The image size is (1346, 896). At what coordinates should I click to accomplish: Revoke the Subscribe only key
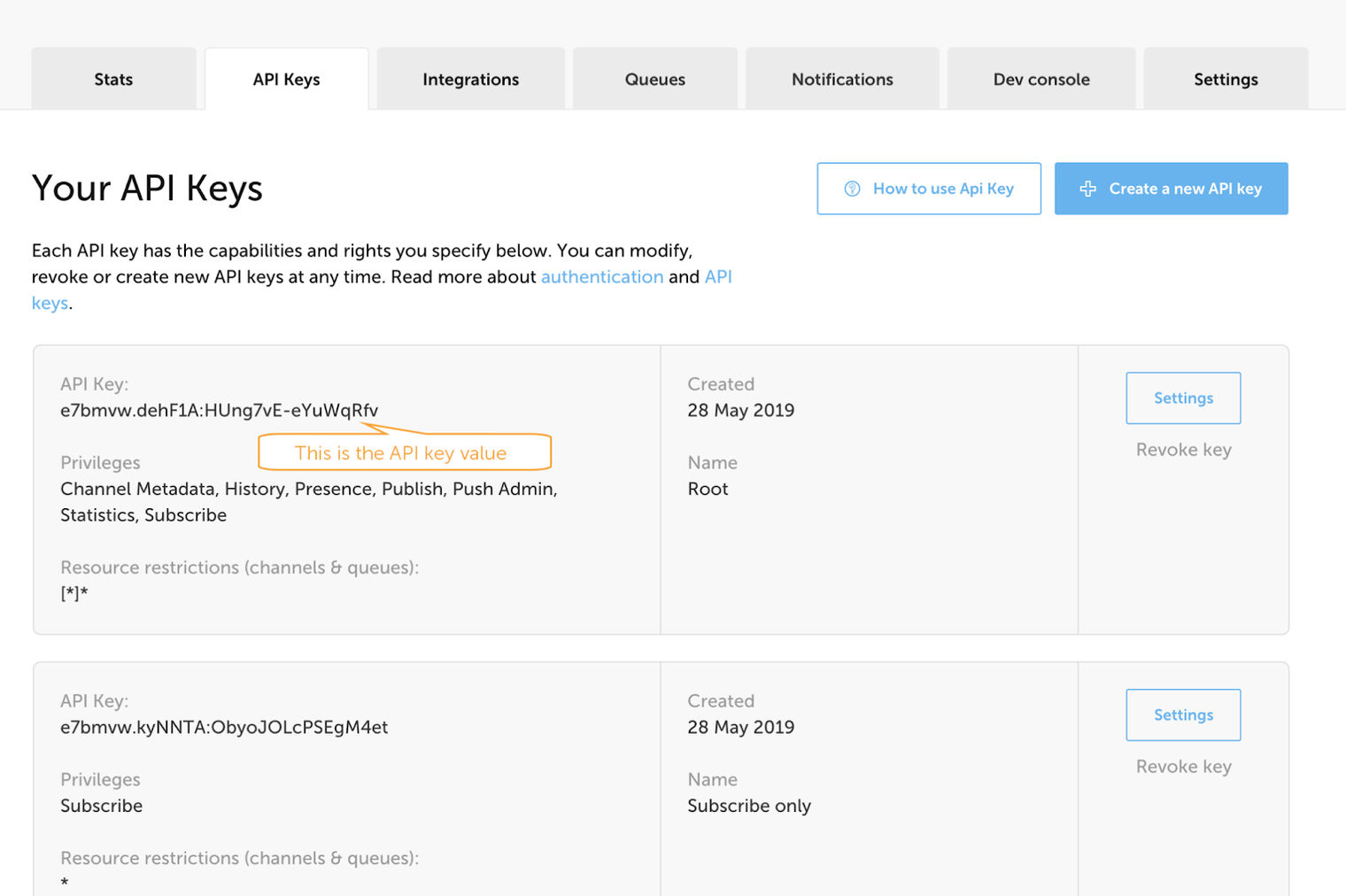(1183, 766)
